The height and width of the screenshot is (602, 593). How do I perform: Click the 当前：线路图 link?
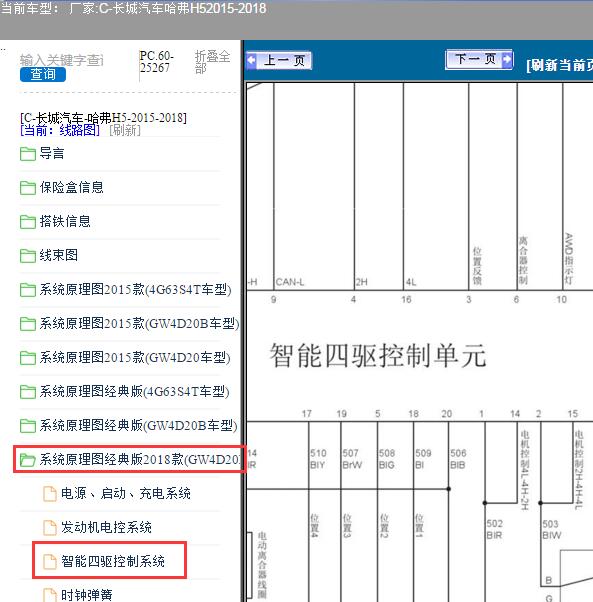tap(60, 130)
